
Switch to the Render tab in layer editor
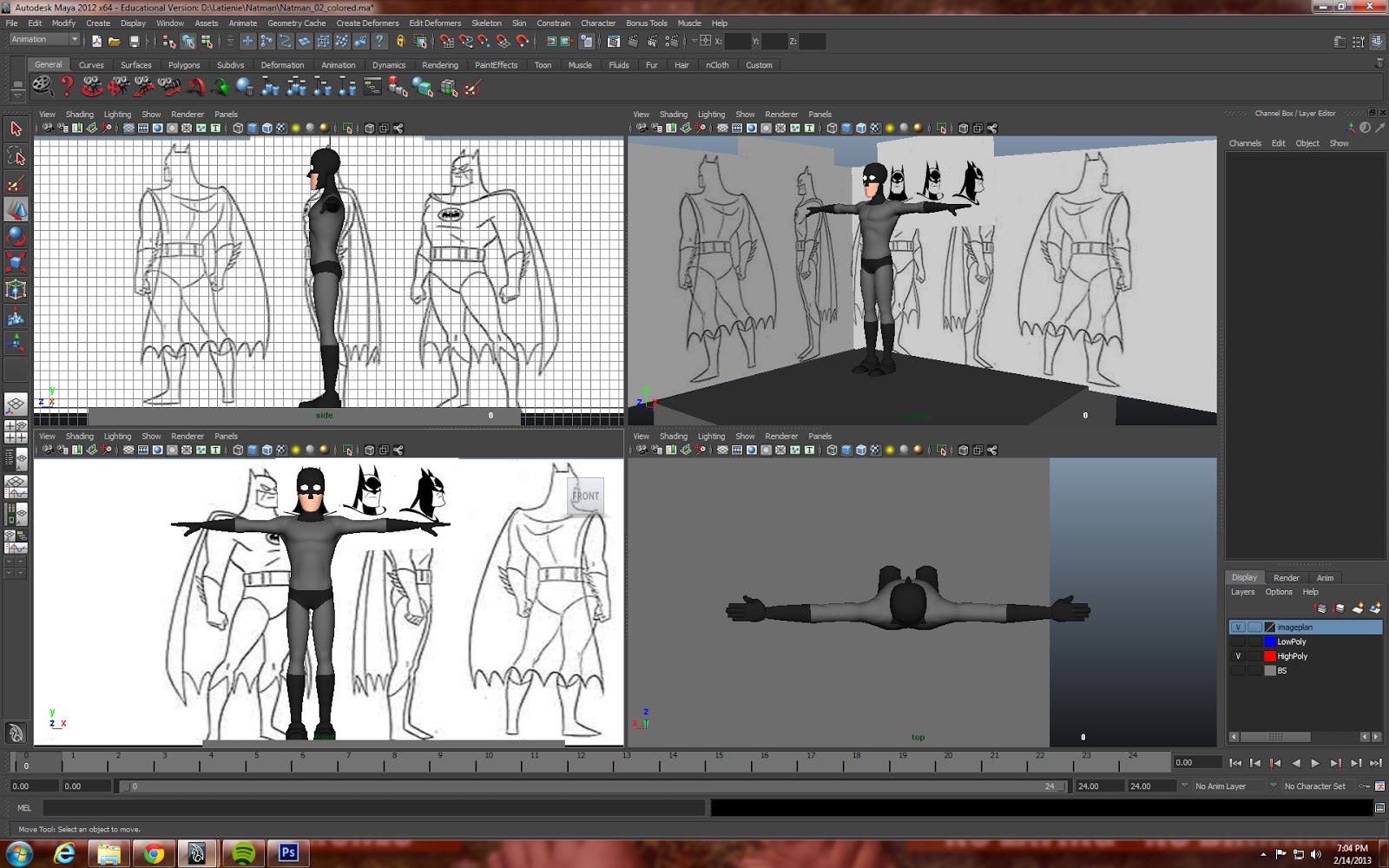pos(1287,577)
